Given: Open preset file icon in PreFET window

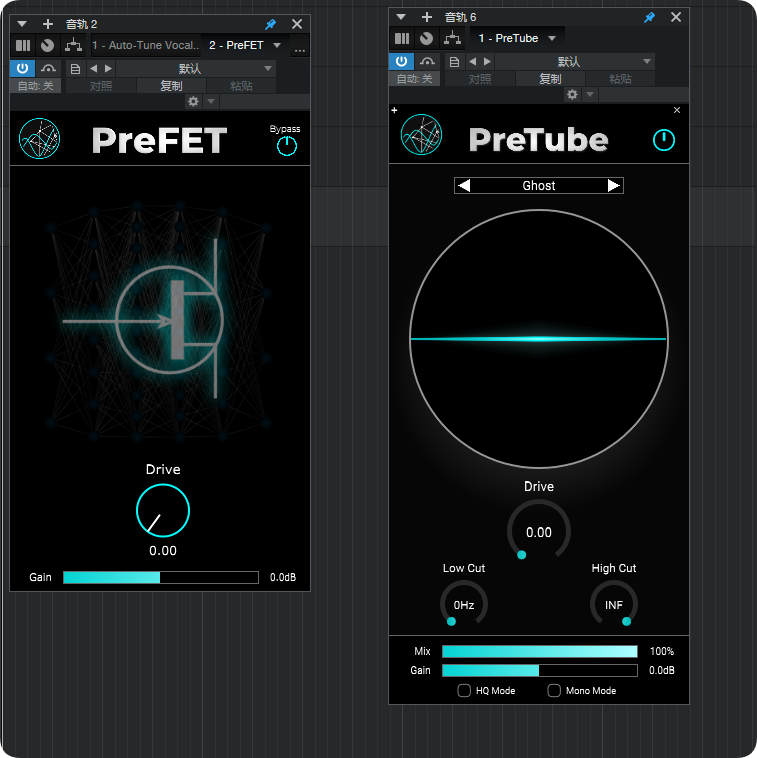Looking at the screenshot, I should click(75, 69).
